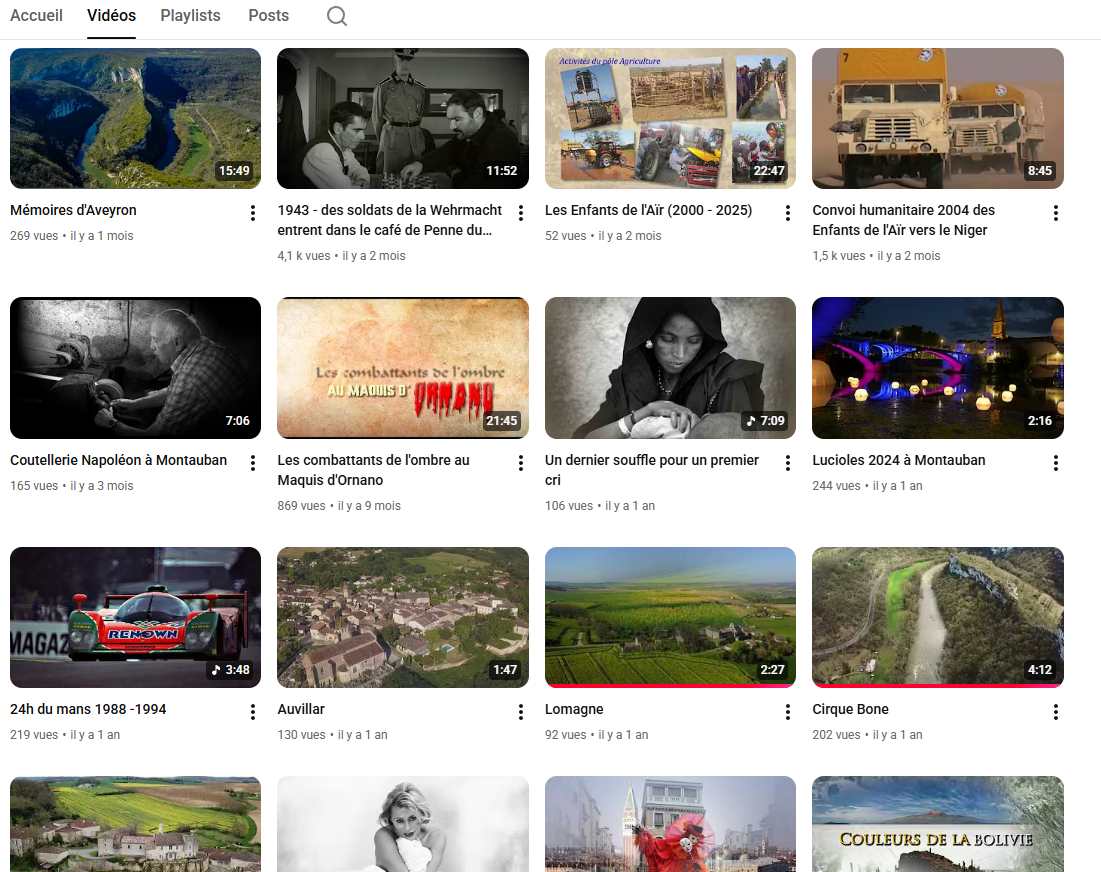Open three-dot menu for Cirque Bone
1101x872 pixels.
pyautogui.click(x=1056, y=712)
